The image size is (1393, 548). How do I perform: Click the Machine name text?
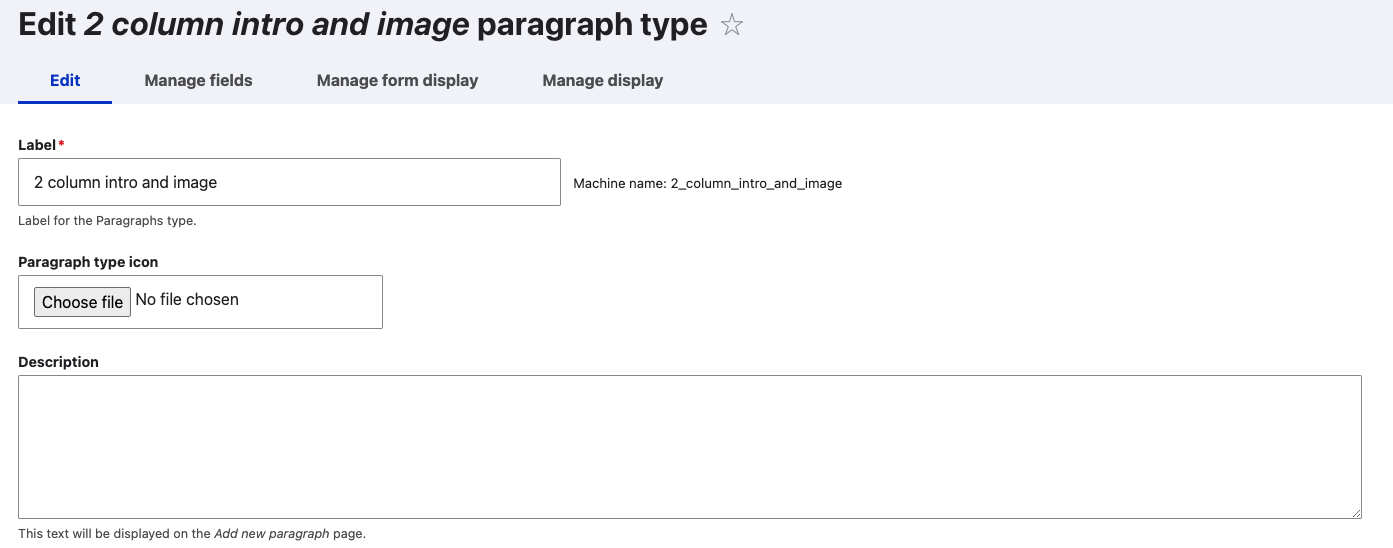click(x=707, y=183)
